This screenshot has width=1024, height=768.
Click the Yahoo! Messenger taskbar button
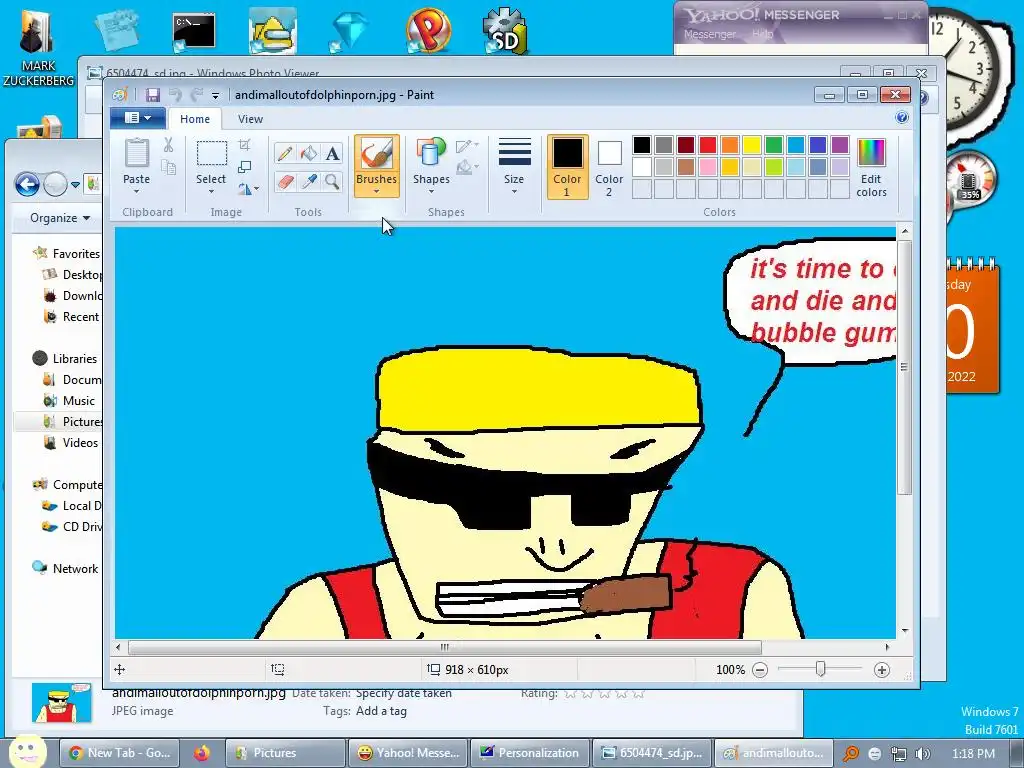[408, 753]
